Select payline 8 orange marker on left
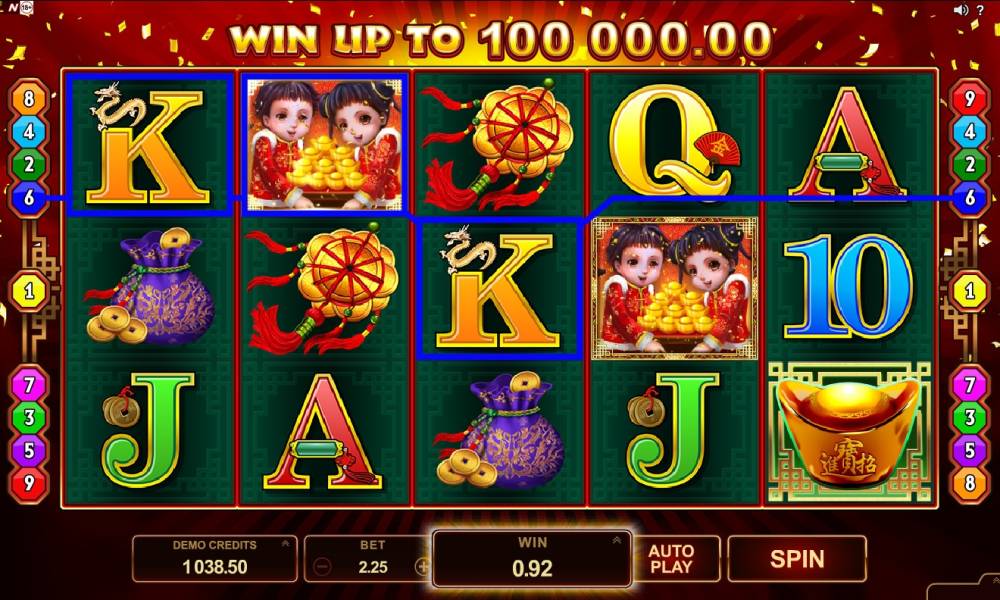 [29, 99]
